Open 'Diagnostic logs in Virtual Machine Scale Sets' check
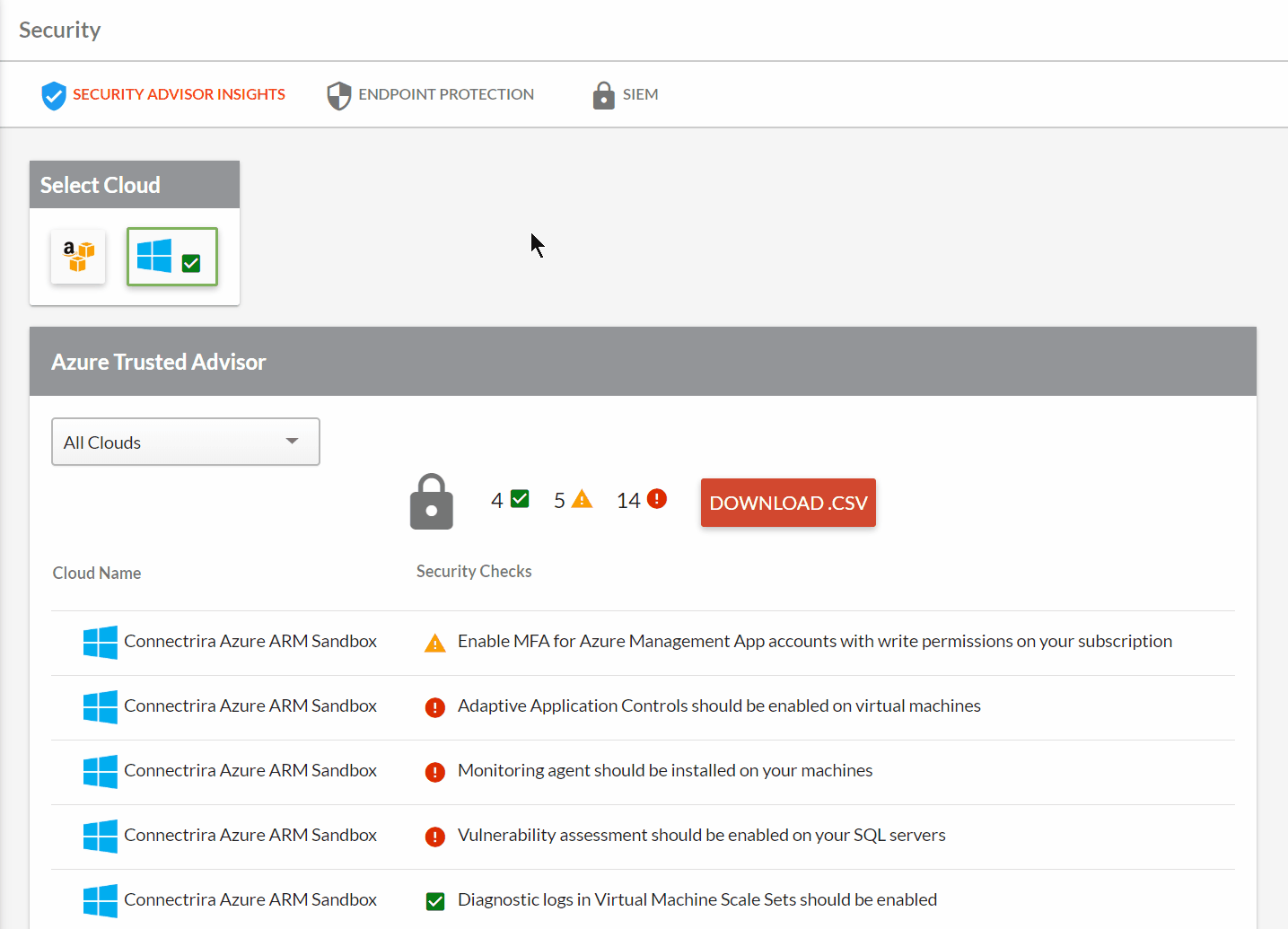 (697, 899)
